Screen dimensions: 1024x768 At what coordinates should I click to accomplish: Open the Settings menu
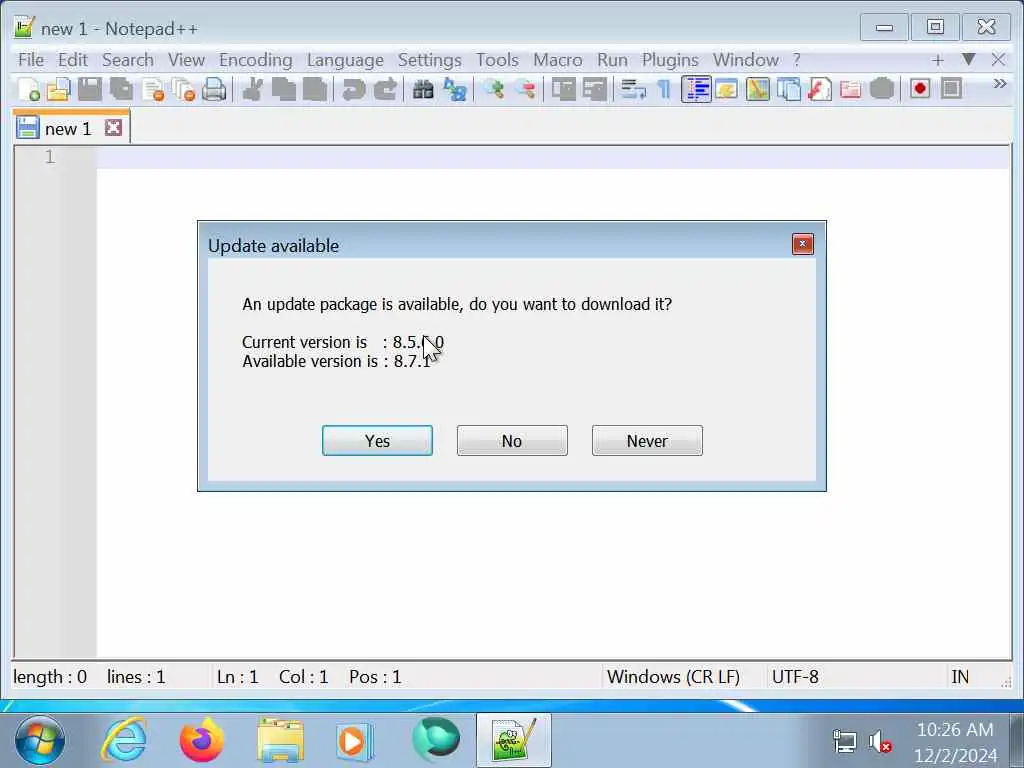(x=429, y=60)
